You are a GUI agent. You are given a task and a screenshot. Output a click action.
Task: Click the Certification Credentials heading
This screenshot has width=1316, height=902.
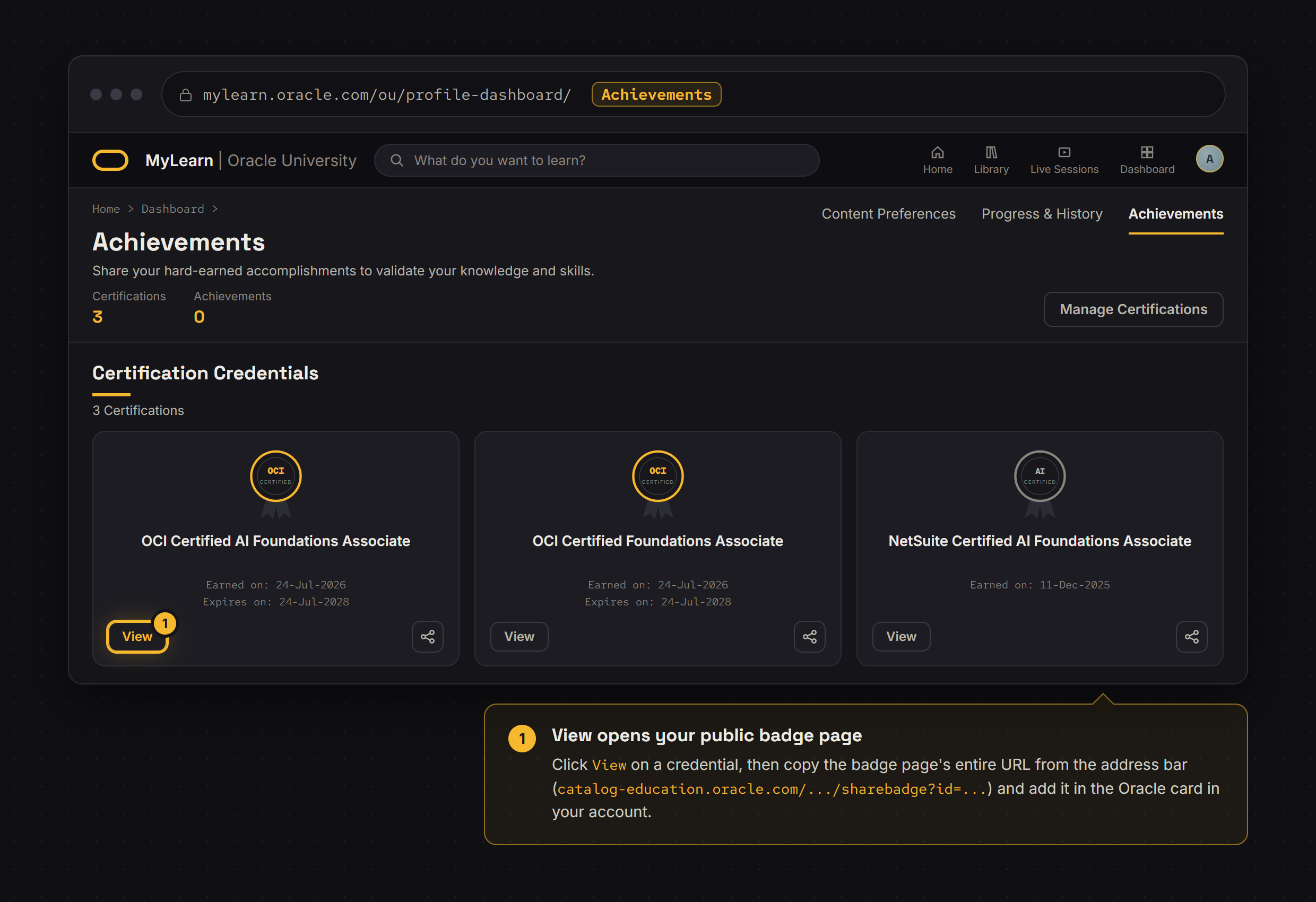(205, 373)
